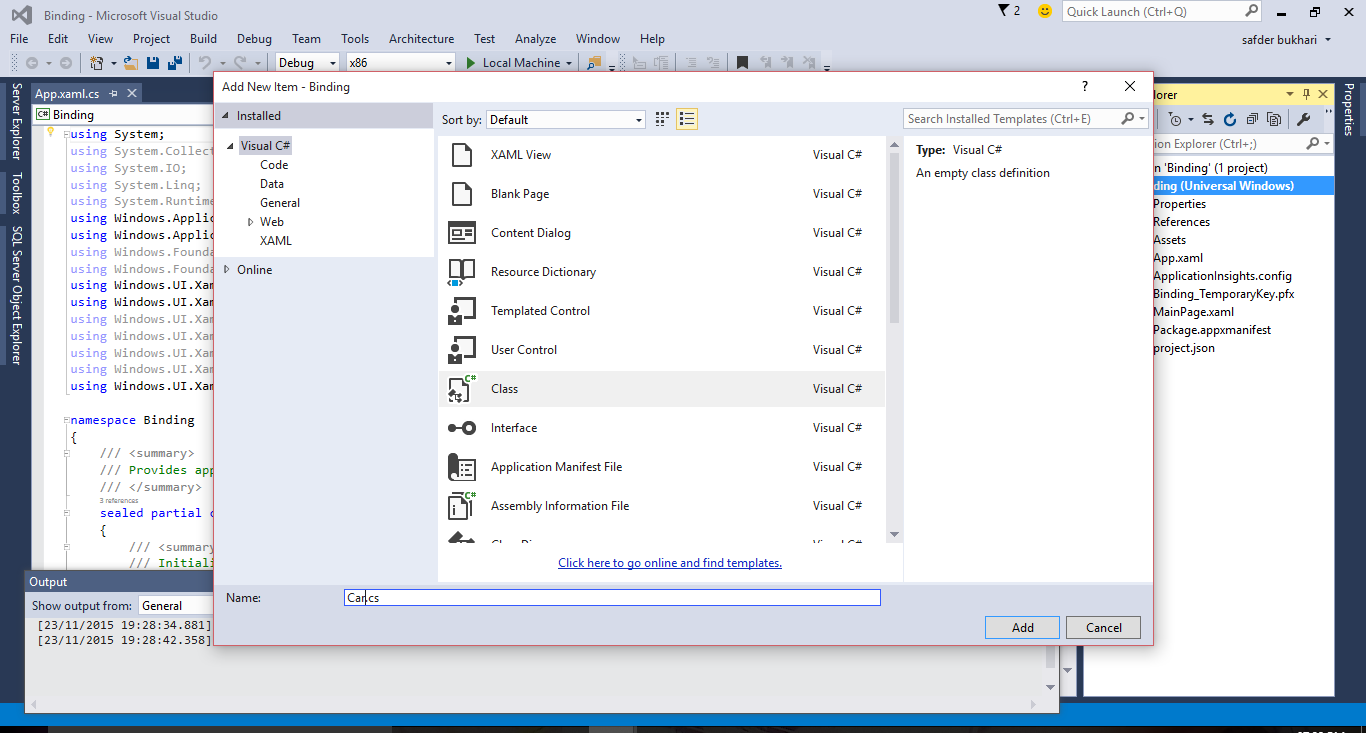
Task: Click the Navigate Backward toolbar icon
Action: (x=31, y=63)
